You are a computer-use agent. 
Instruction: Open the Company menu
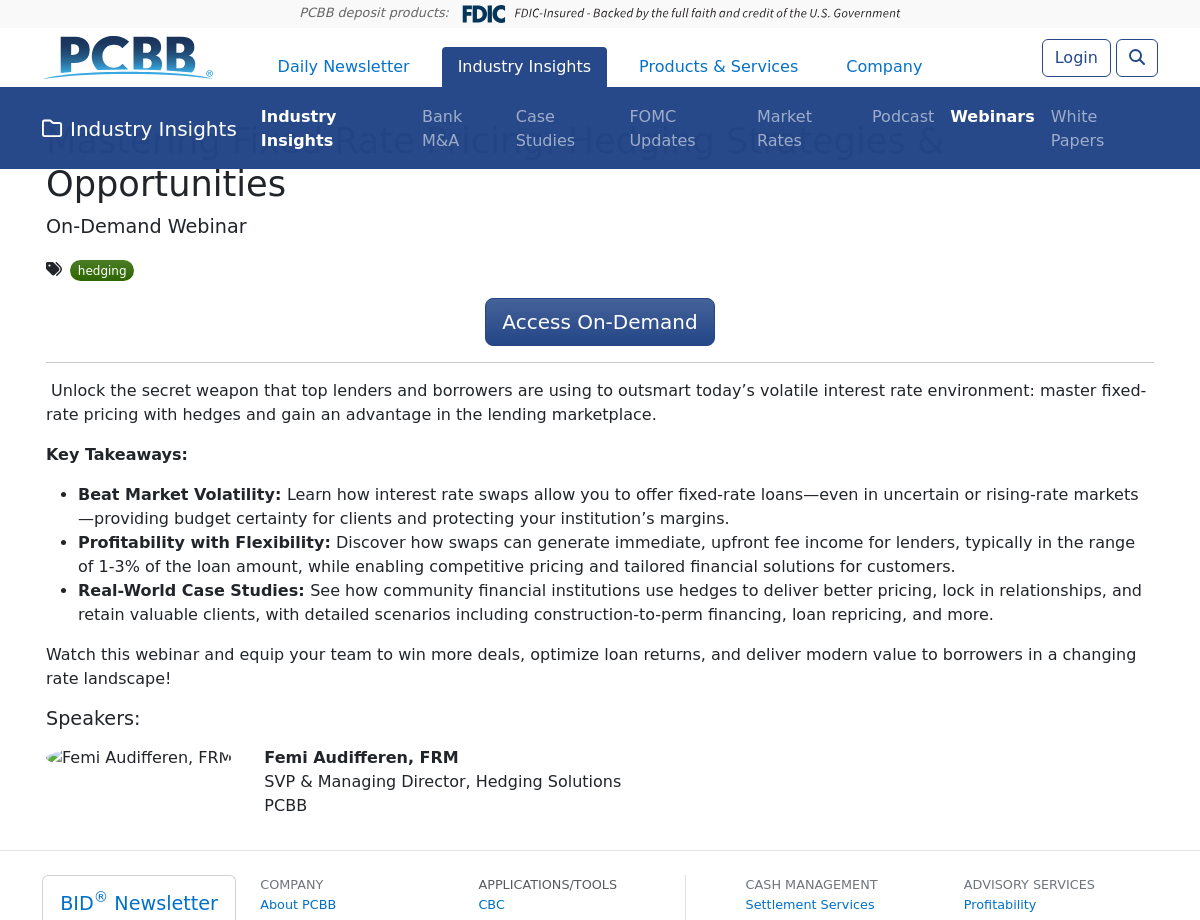coord(884,67)
